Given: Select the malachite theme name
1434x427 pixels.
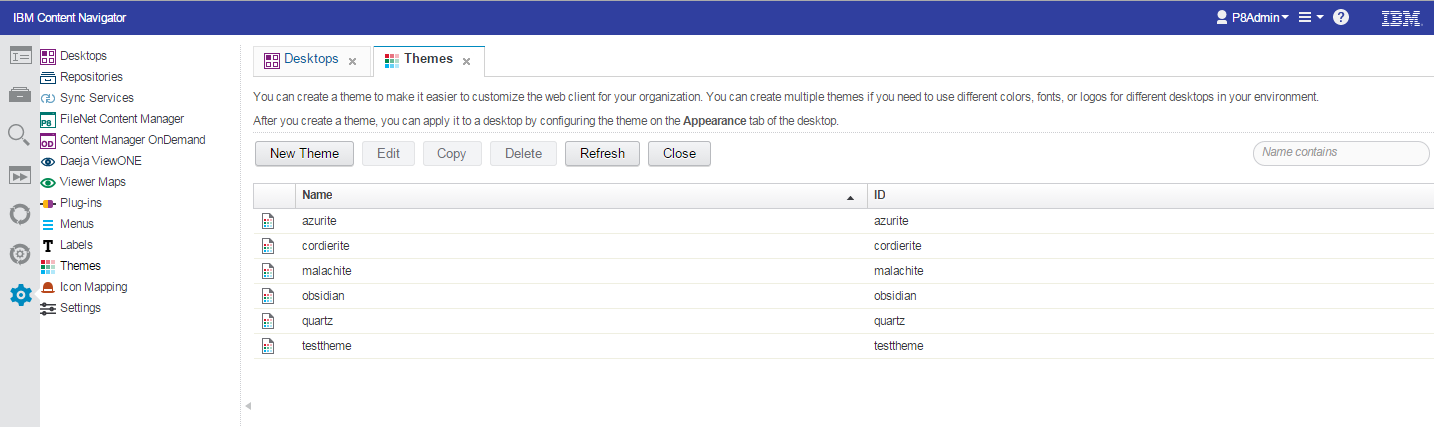Looking at the screenshot, I should 327,270.
